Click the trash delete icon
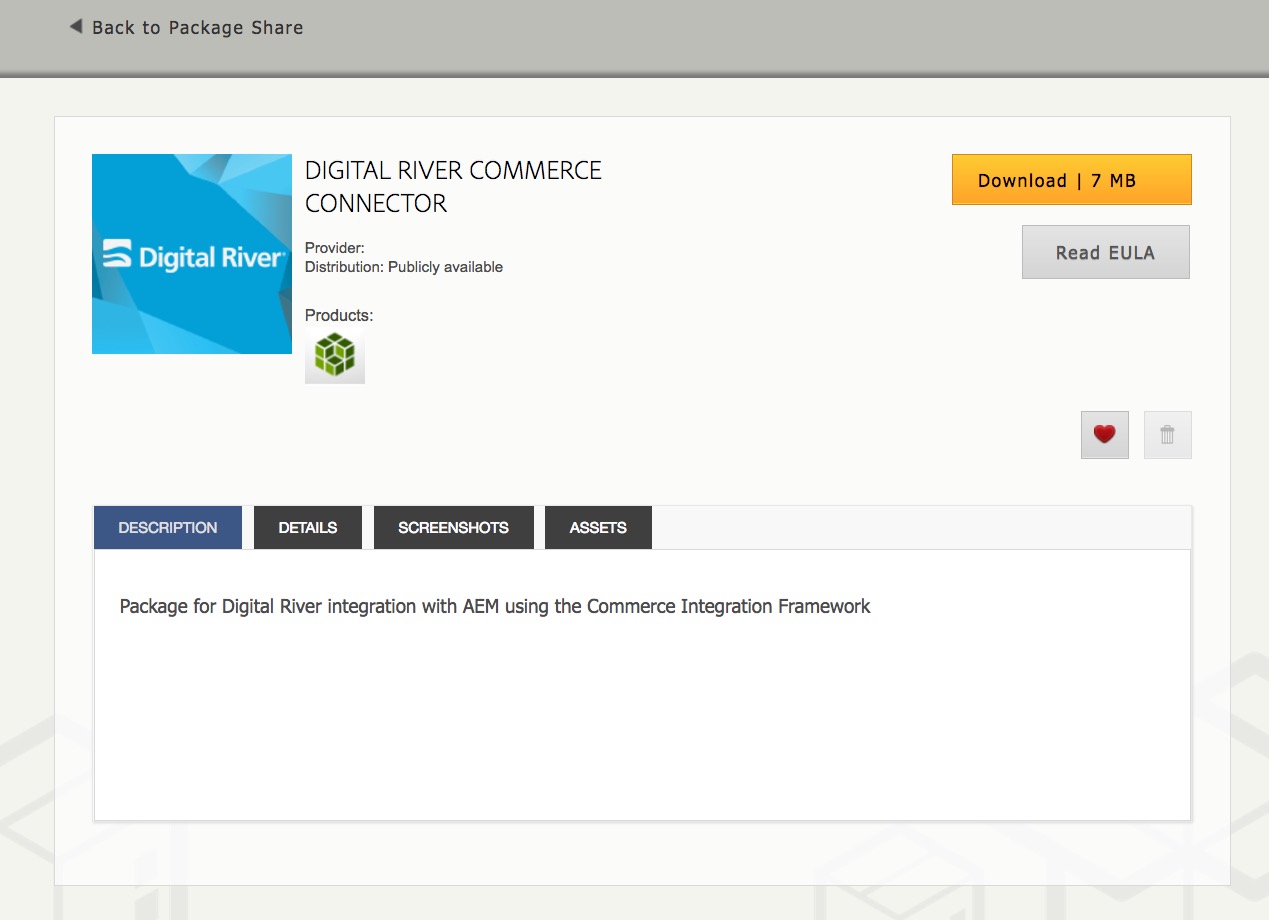Screen dimensions: 1269x920 pos(1167,435)
